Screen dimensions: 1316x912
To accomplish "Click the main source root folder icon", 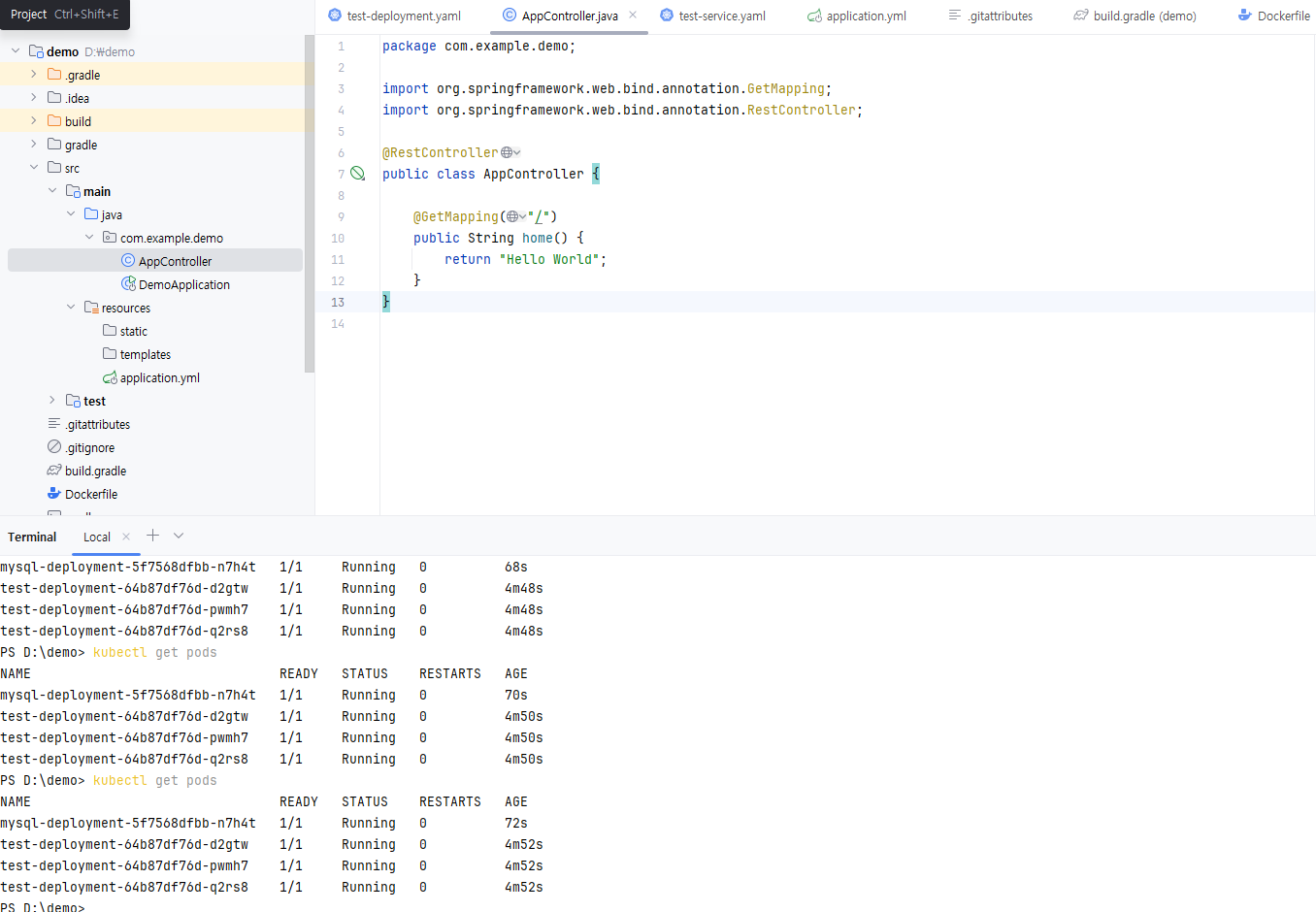I will coord(73,190).
